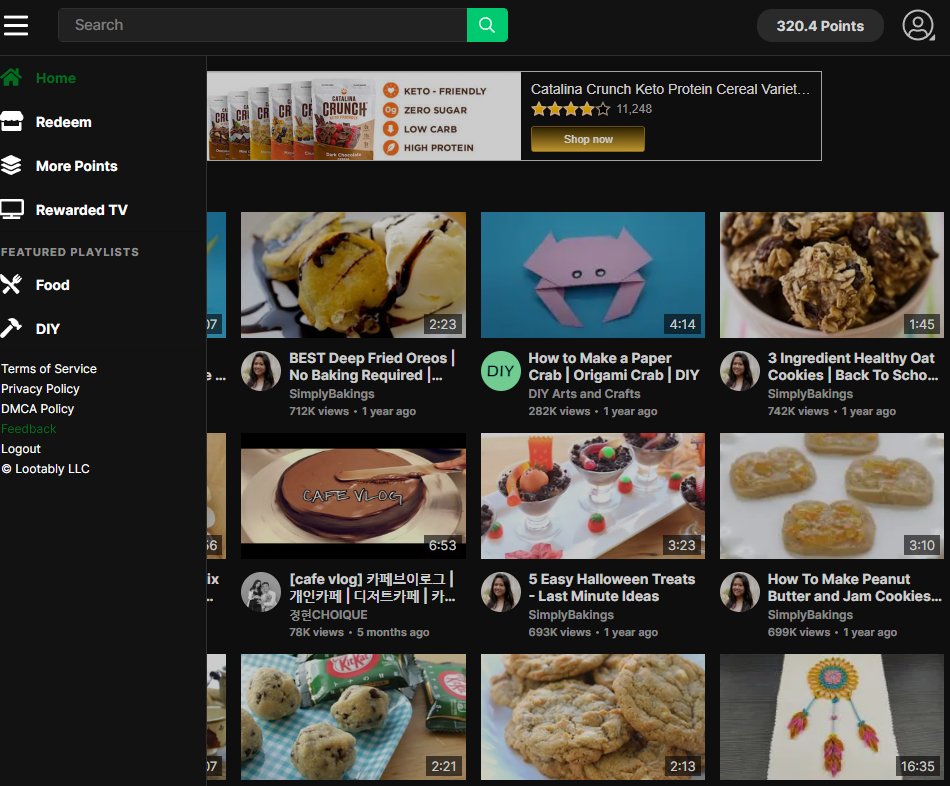Open the Privacy Policy link
This screenshot has width=950, height=786.
(40, 389)
